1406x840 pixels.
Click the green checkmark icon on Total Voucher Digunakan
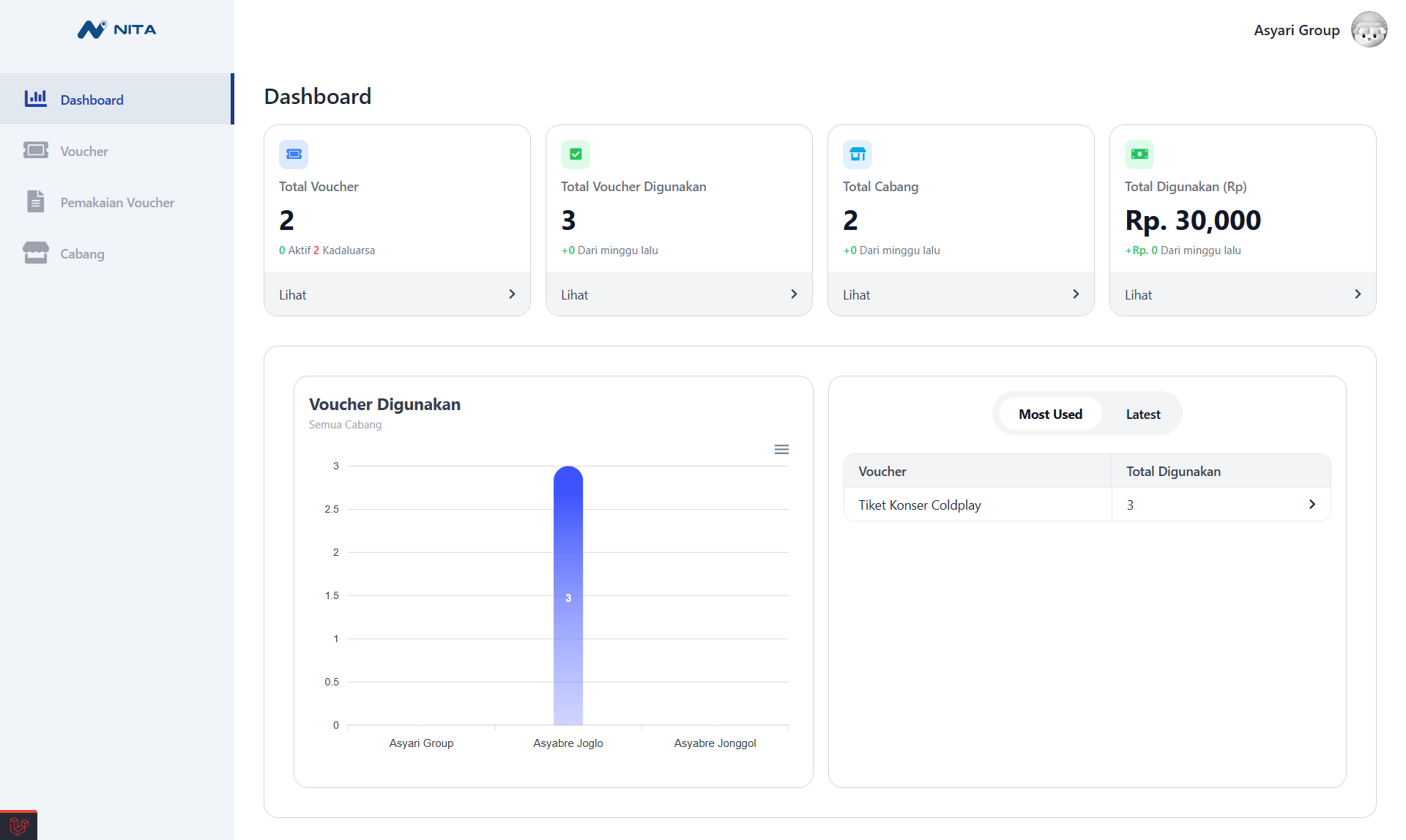[x=576, y=154]
